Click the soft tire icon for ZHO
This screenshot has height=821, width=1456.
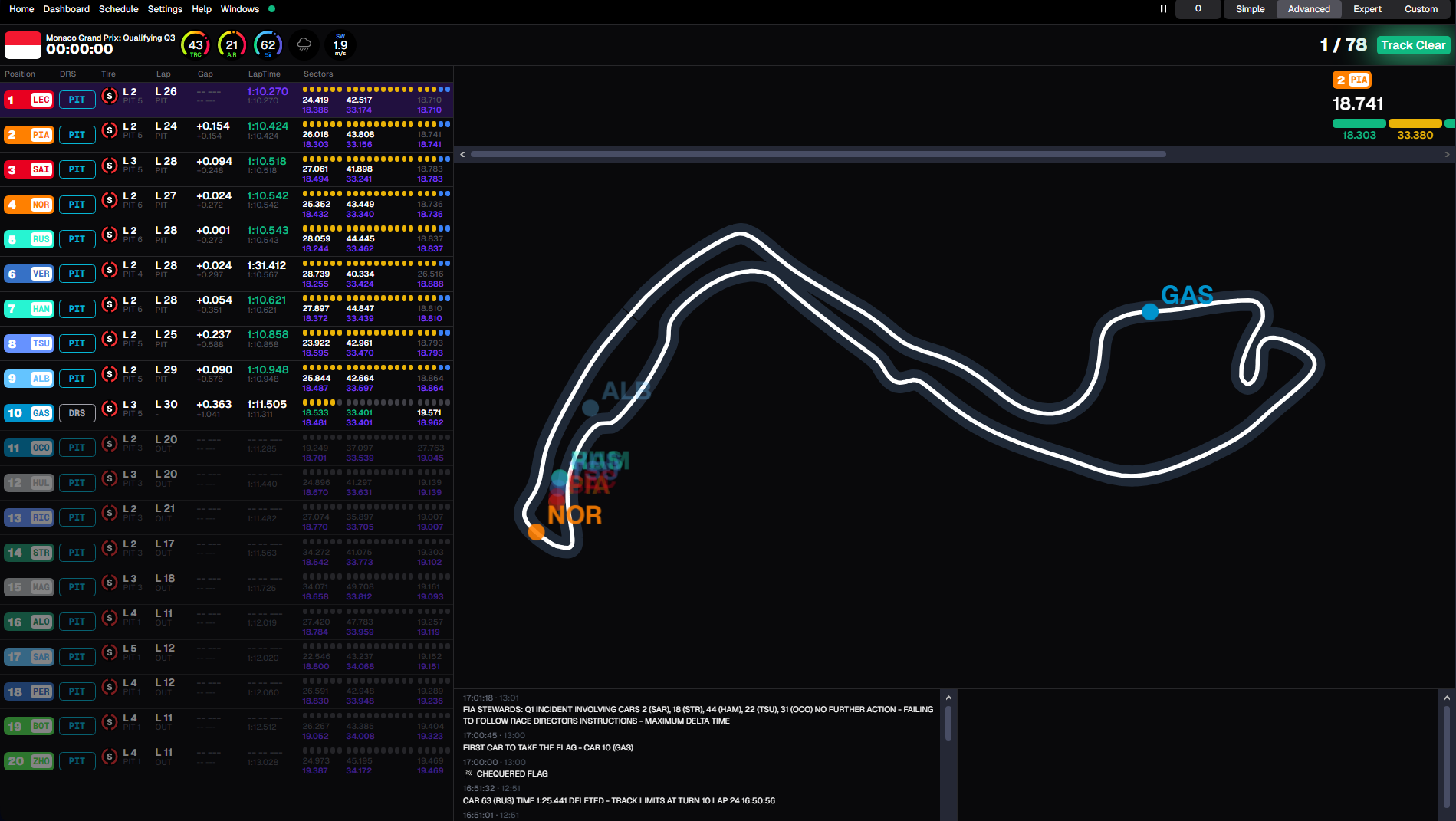tap(110, 757)
